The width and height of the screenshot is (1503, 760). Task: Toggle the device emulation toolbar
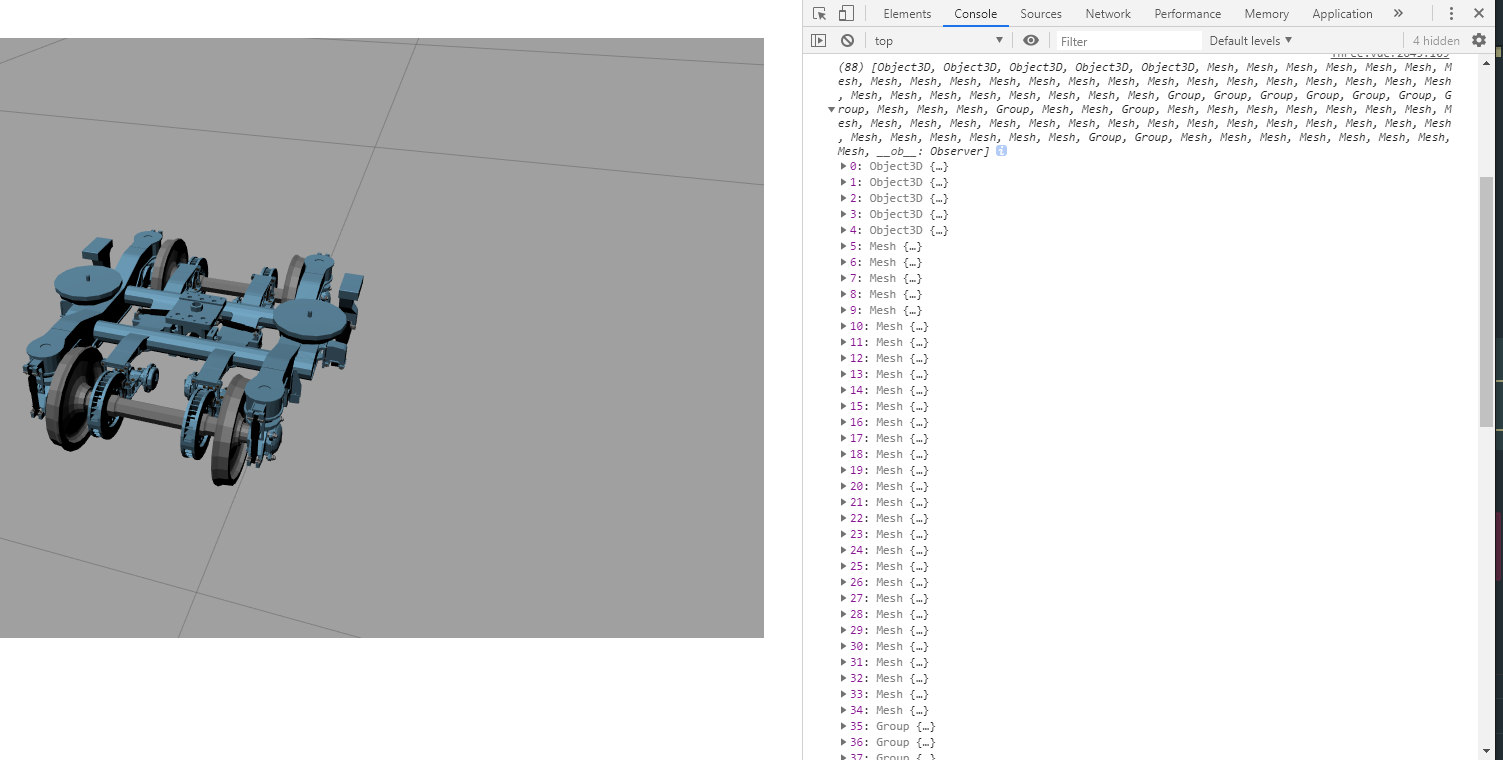pyautogui.click(x=845, y=13)
